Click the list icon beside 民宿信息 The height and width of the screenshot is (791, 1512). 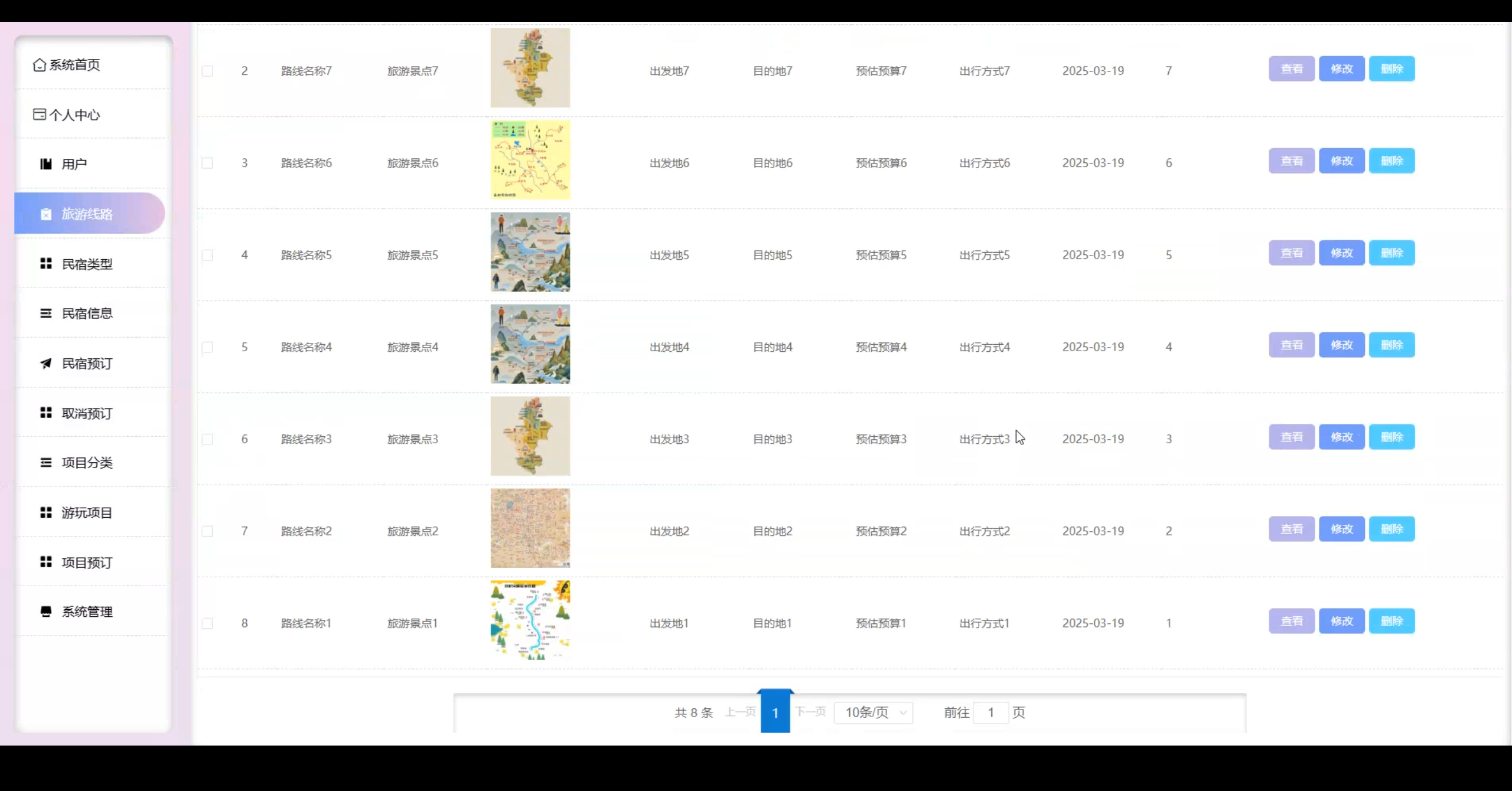pyautogui.click(x=47, y=313)
